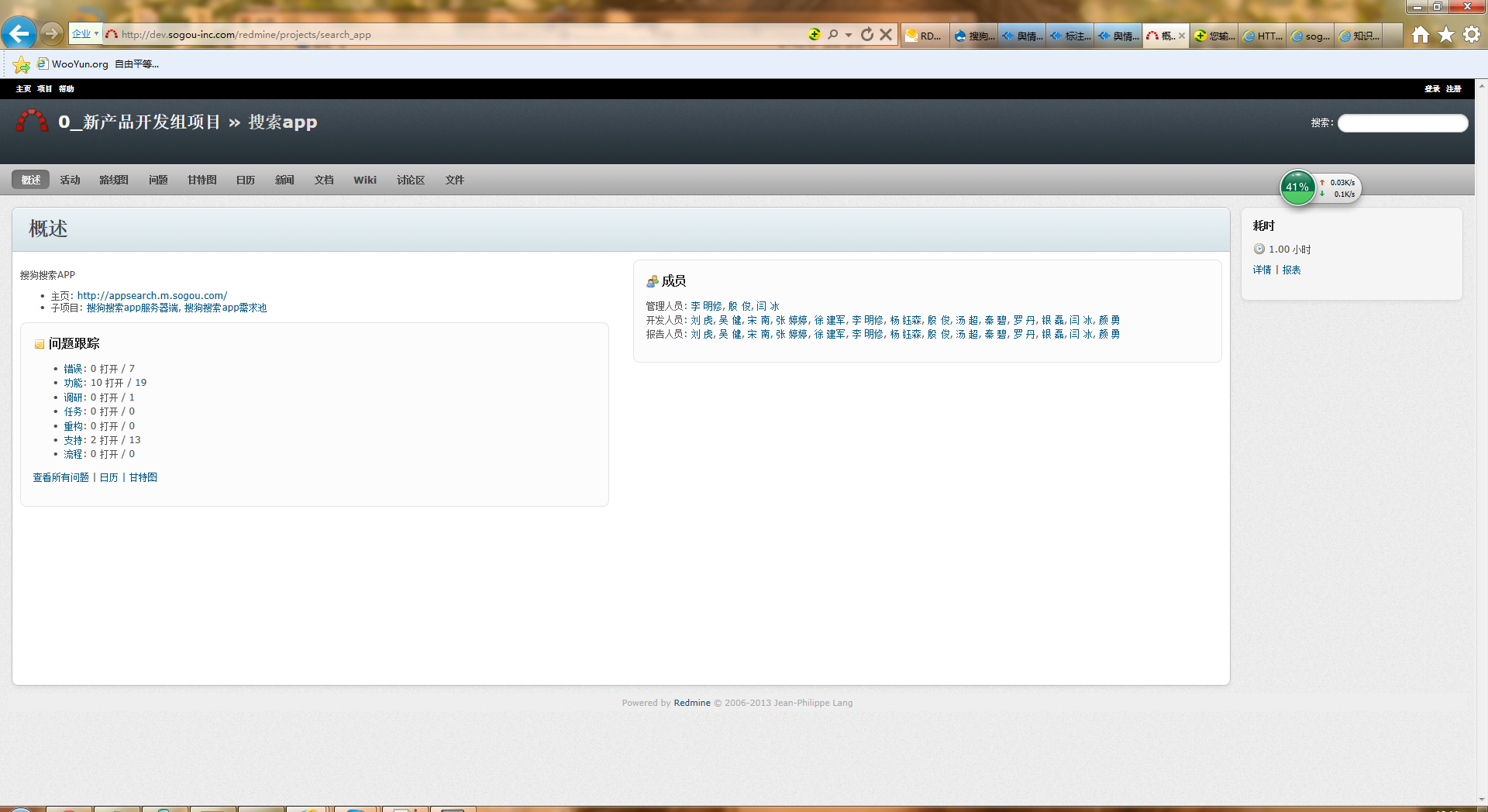
Task: Click the magnifier search icon in the address bar
Action: 832,34
